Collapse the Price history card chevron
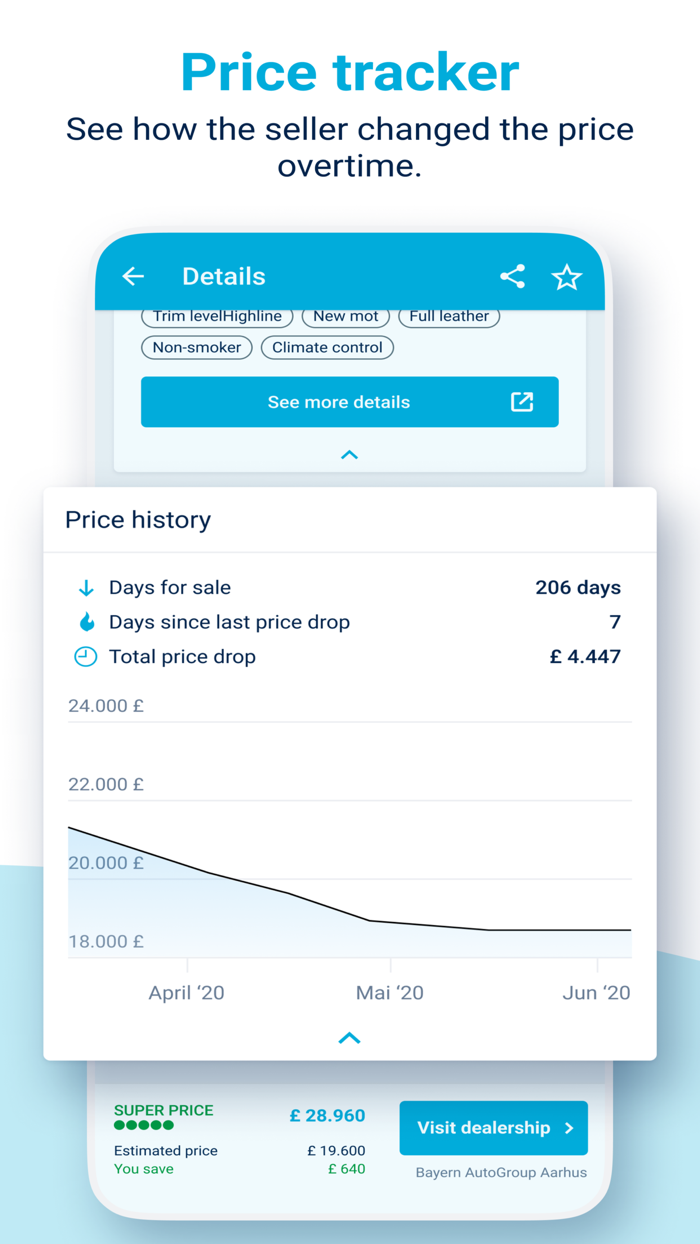The height and width of the screenshot is (1244, 700). pos(349,1038)
